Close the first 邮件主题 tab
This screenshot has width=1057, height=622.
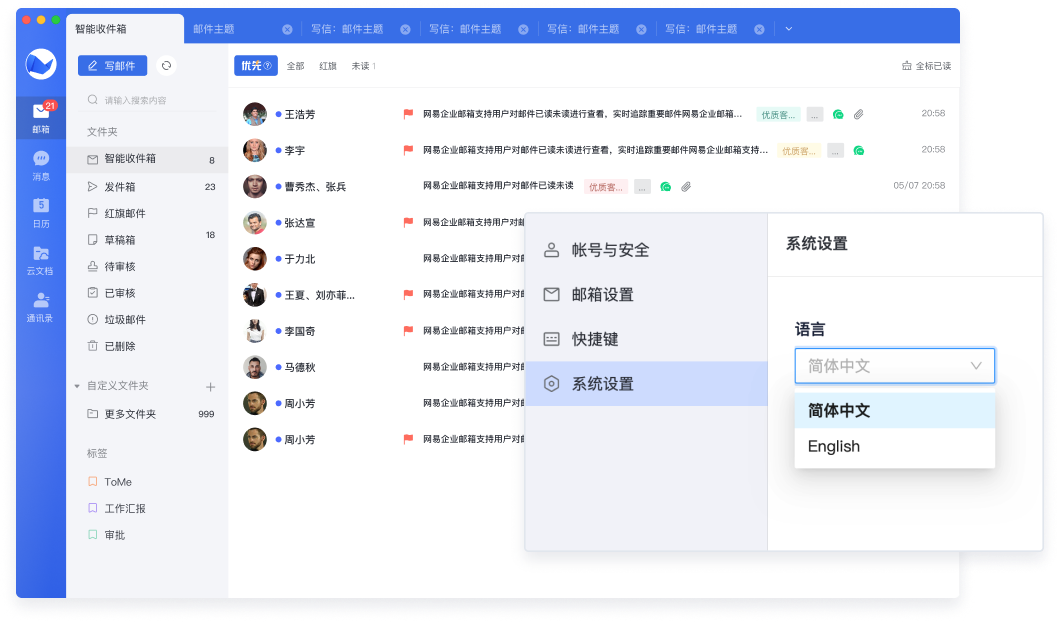pos(287,30)
